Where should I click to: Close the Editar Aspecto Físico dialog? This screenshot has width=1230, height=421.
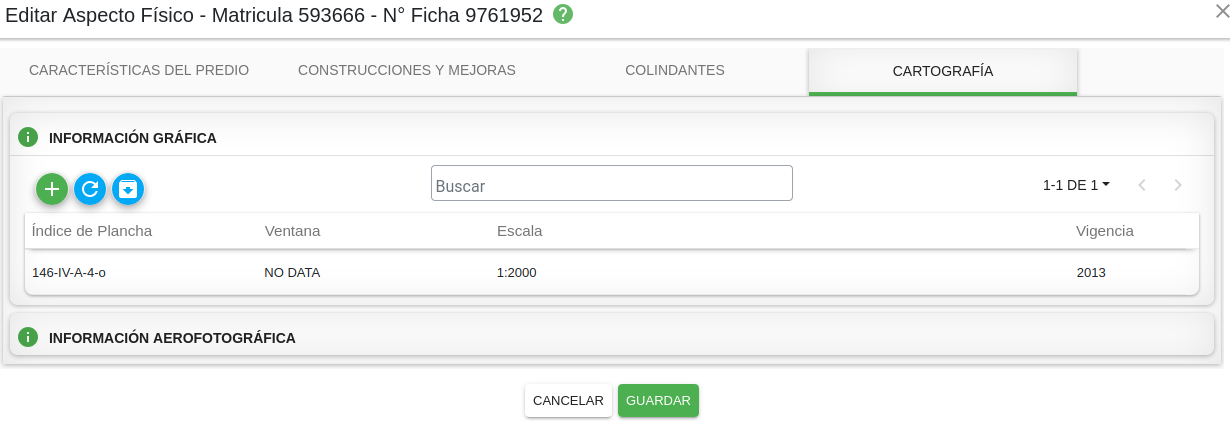click(1221, 10)
